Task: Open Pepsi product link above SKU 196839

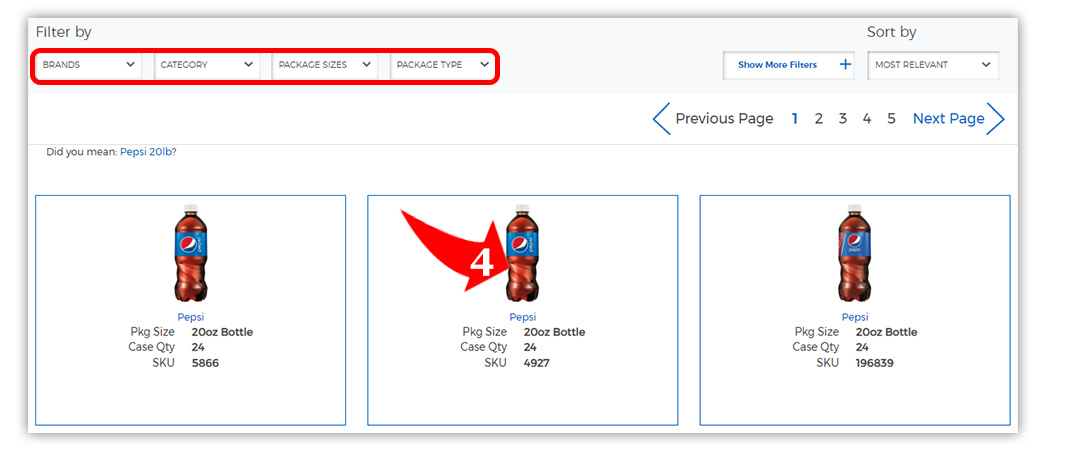Action: click(855, 317)
